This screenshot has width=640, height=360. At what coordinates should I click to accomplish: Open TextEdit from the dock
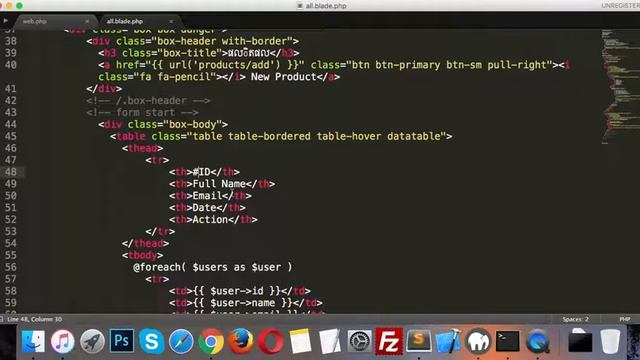pos(330,341)
